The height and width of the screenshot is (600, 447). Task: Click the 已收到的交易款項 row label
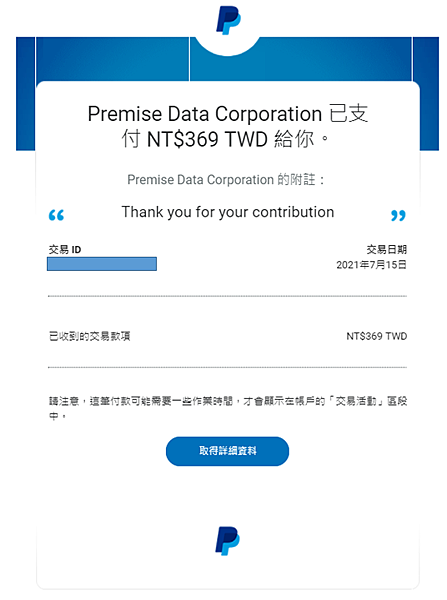90,336
